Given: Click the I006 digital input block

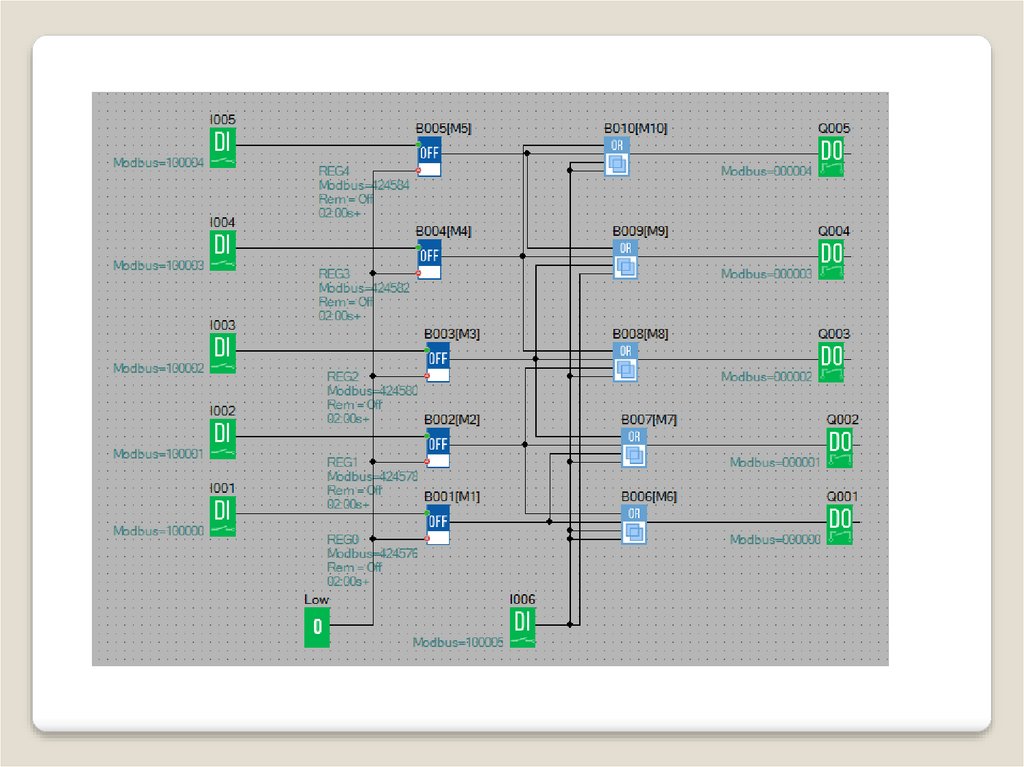Looking at the screenshot, I should [522, 626].
